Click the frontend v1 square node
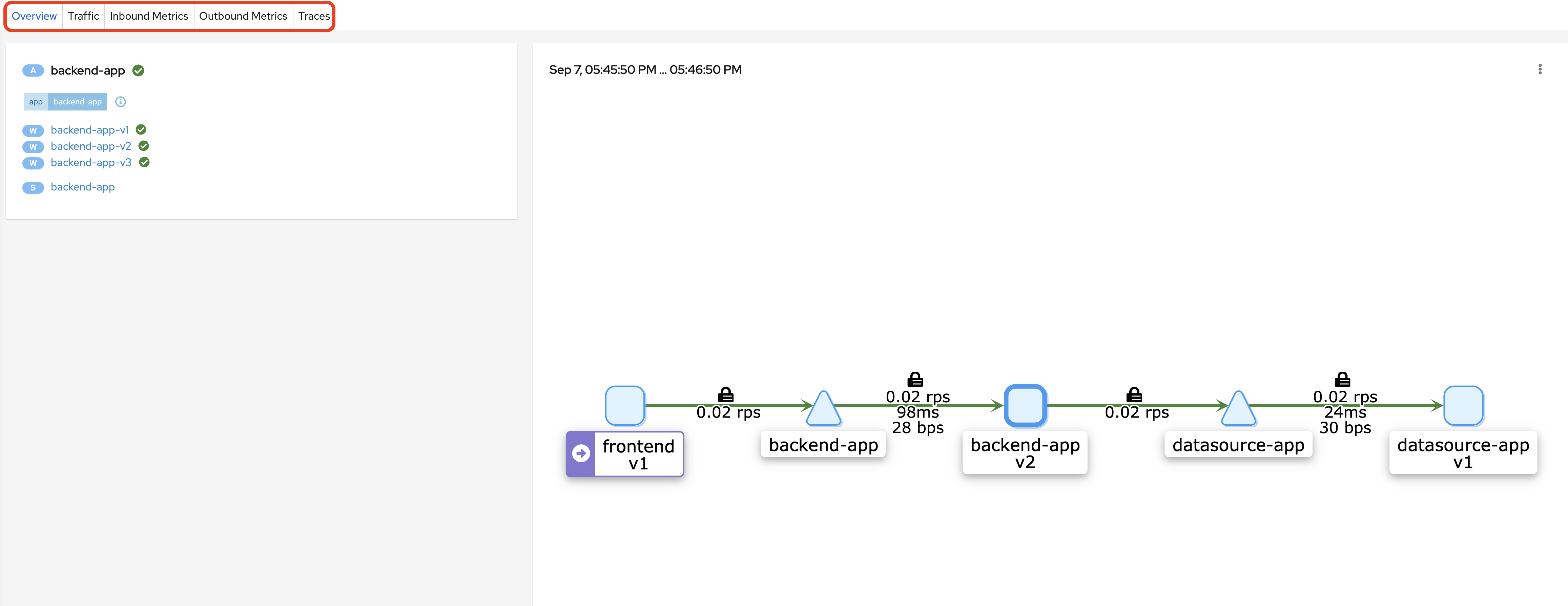 coord(624,405)
